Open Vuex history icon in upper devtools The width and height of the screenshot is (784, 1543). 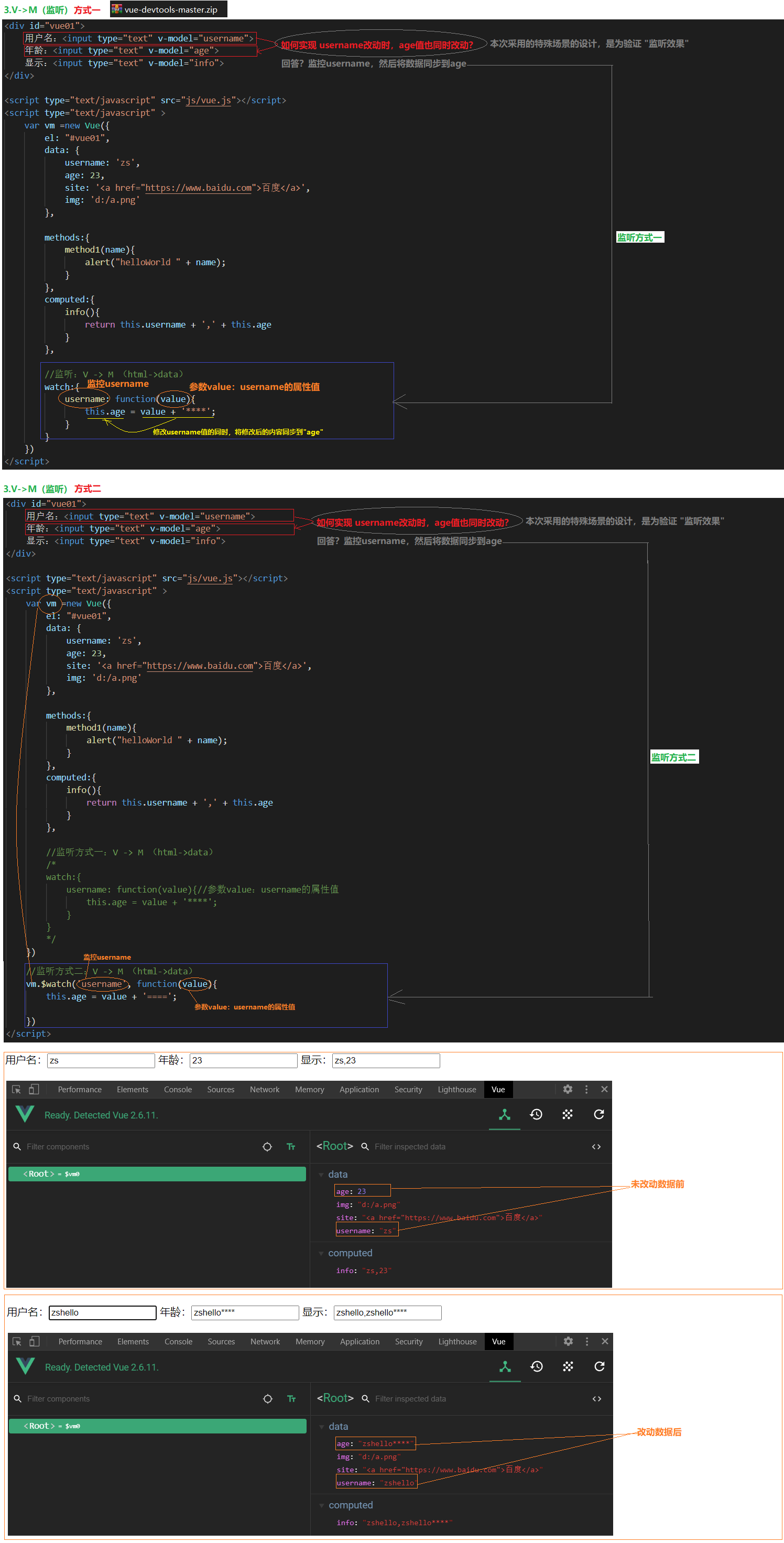536,1114
